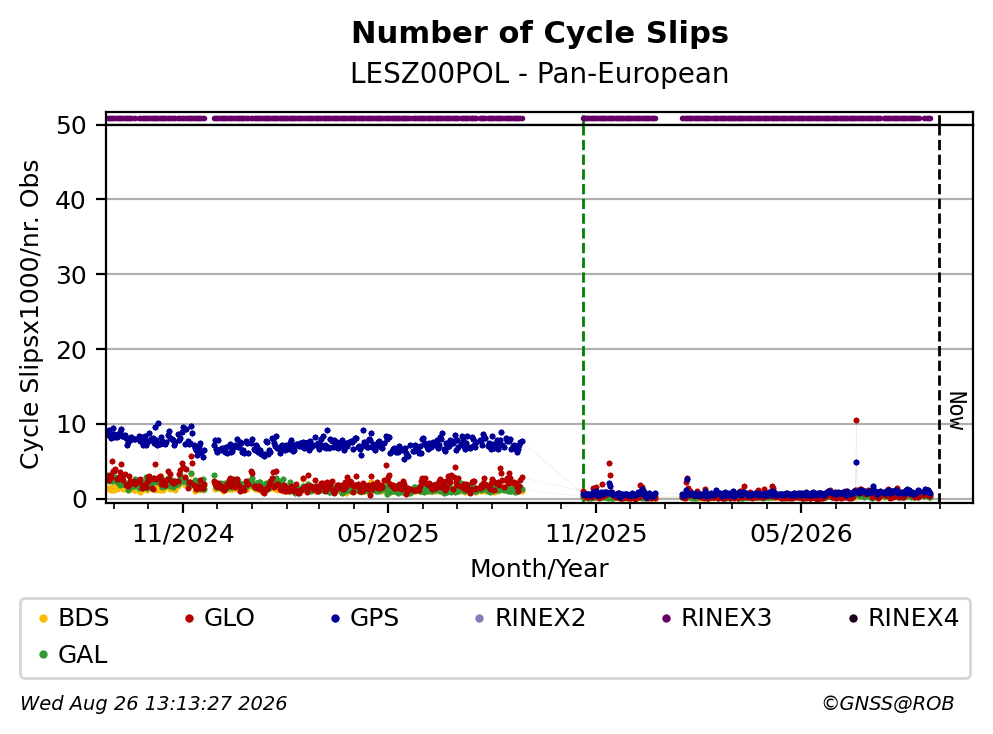Image resolution: width=993 pixels, height=734 pixels.
Task: Click the y-axis tick label '50'
Action: pos(71,125)
